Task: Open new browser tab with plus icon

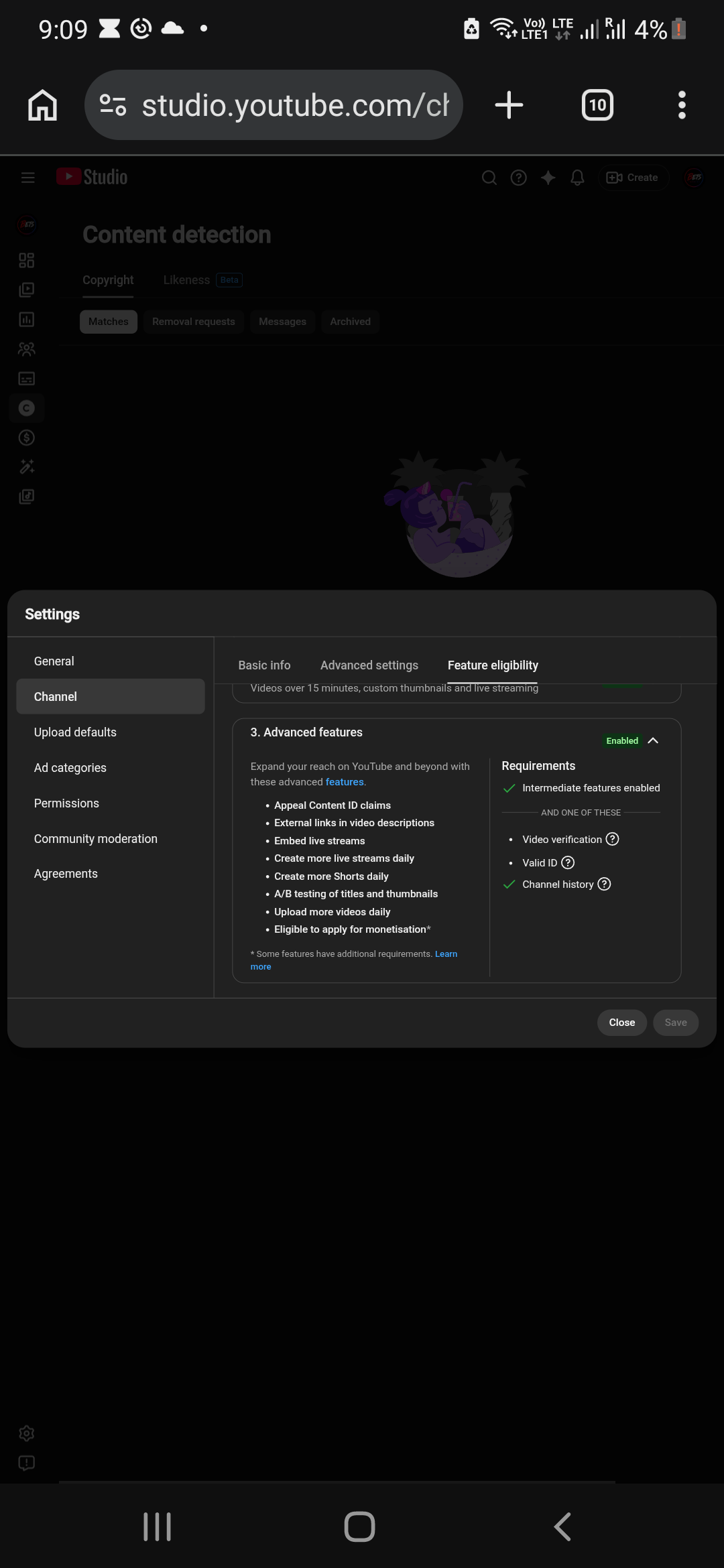Action: (x=509, y=105)
